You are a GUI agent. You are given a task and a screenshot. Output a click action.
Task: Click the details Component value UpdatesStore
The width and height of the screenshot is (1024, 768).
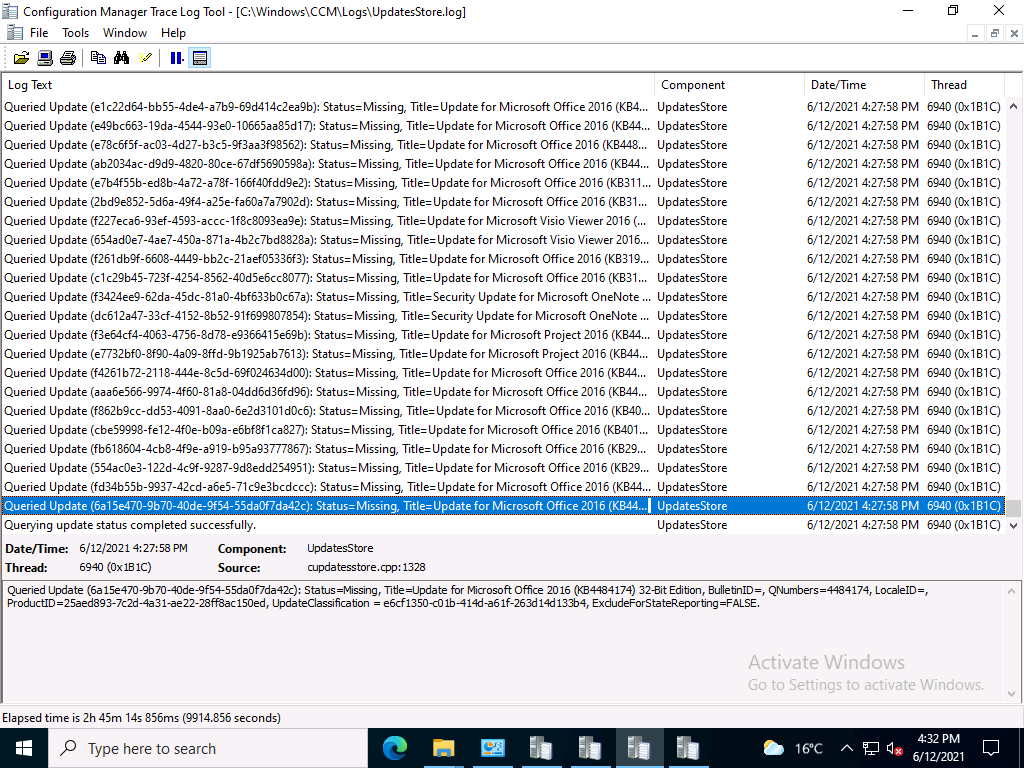click(340, 549)
